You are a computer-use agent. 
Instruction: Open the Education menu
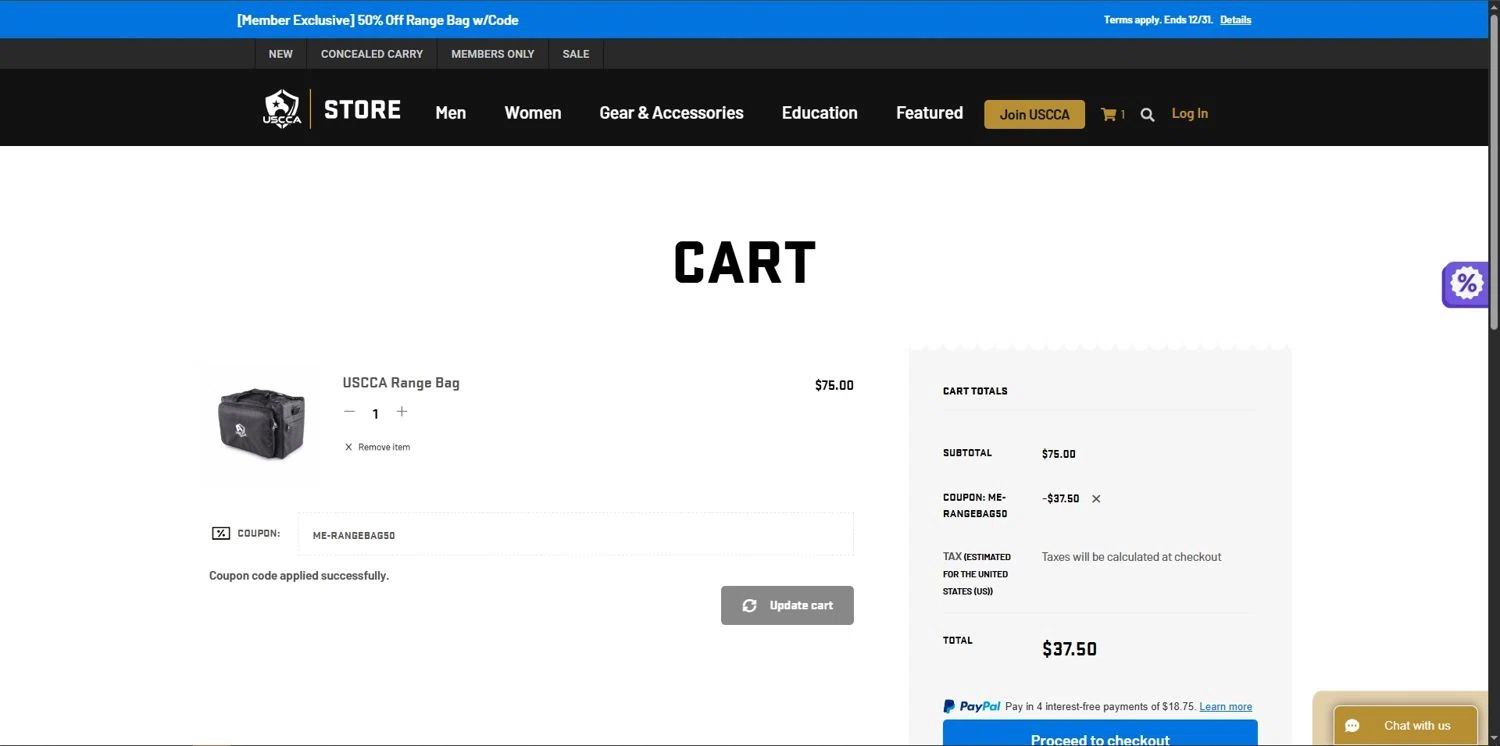(820, 113)
